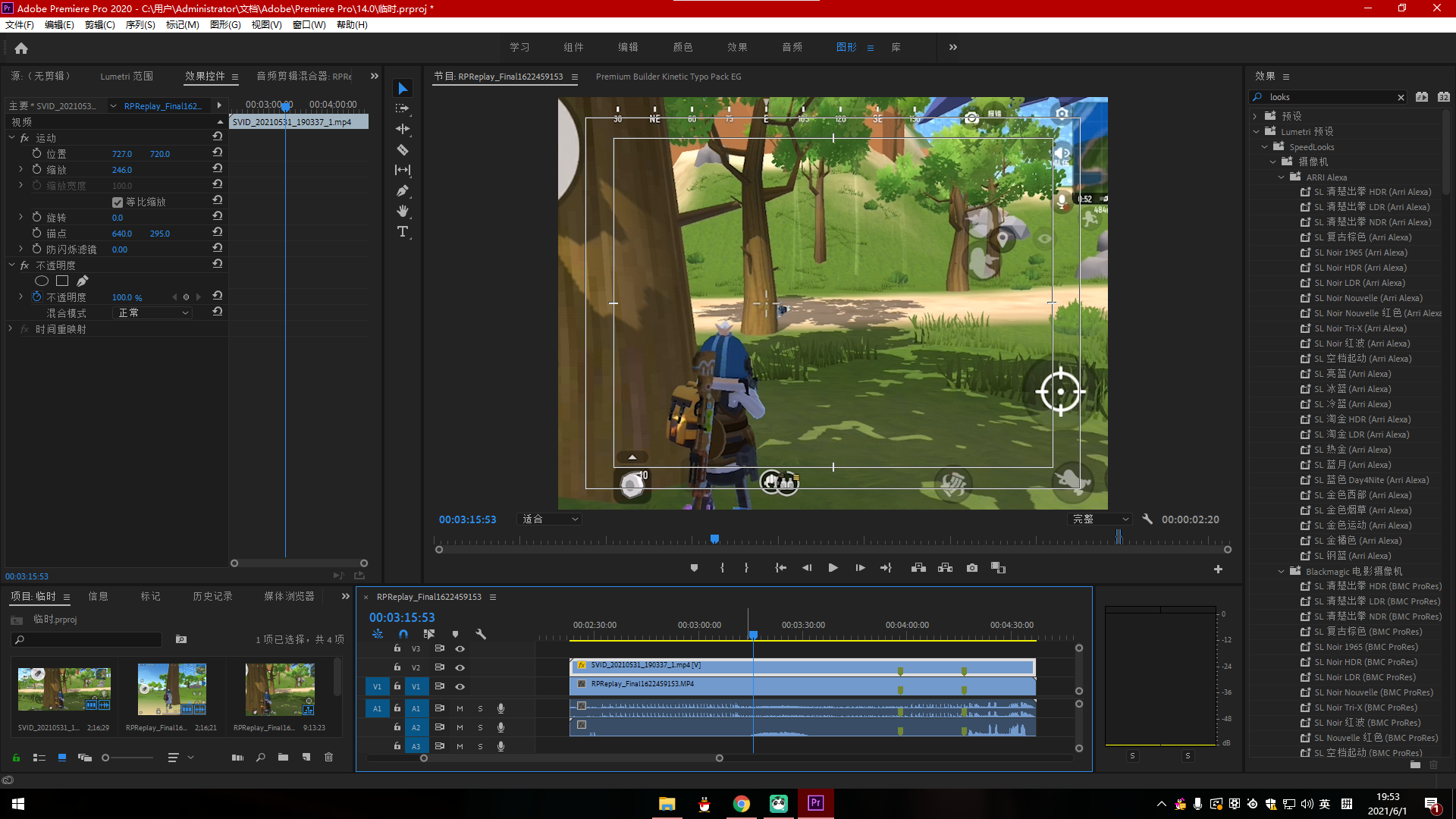The image size is (1456, 819).
Task: Add marker in program monitor
Action: coord(694,568)
